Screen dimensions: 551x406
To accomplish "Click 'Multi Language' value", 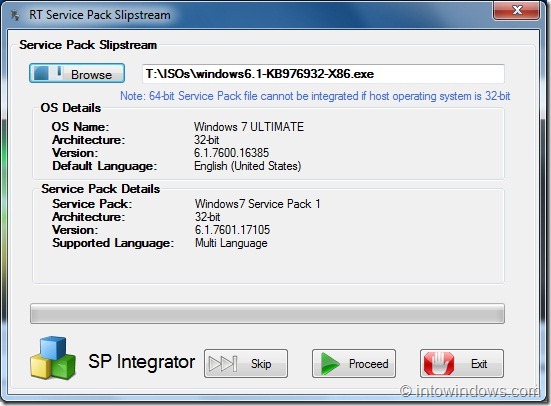I will point(231,243).
